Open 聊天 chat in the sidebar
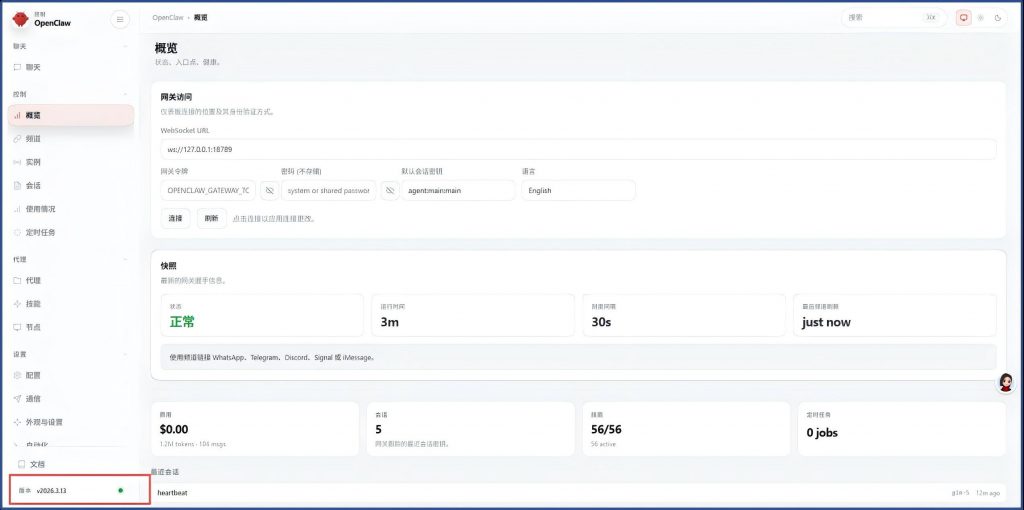Image resolution: width=1024 pixels, height=510 pixels. 33,67
